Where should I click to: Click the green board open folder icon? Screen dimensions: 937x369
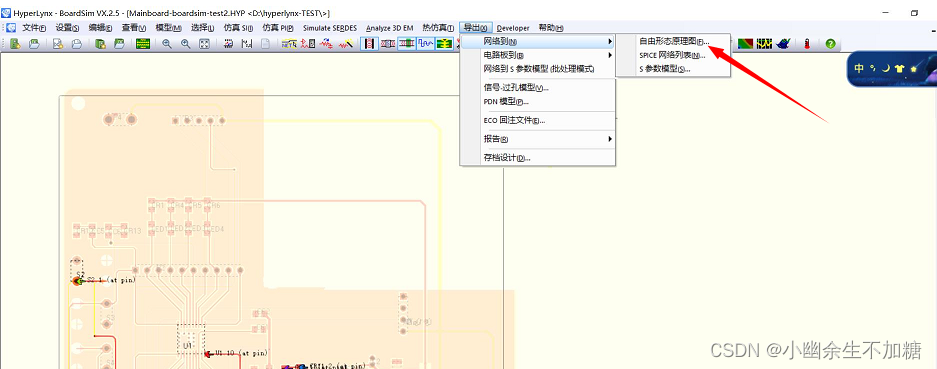click(x=120, y=44)
